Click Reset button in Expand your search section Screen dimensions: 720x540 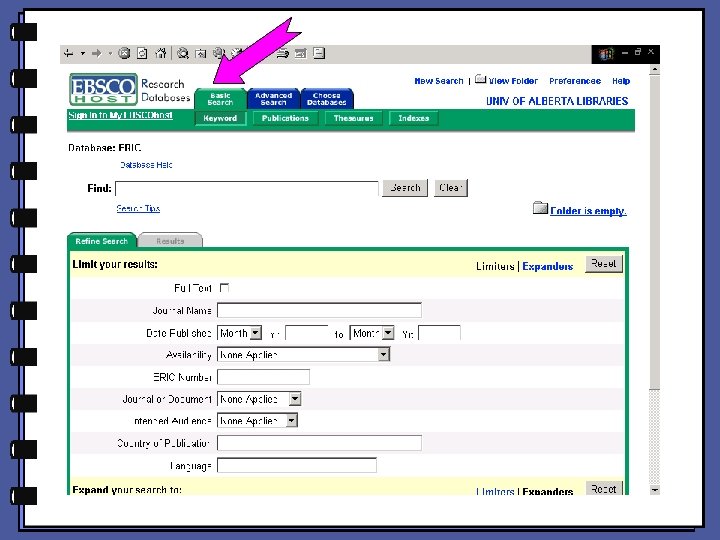604,489
